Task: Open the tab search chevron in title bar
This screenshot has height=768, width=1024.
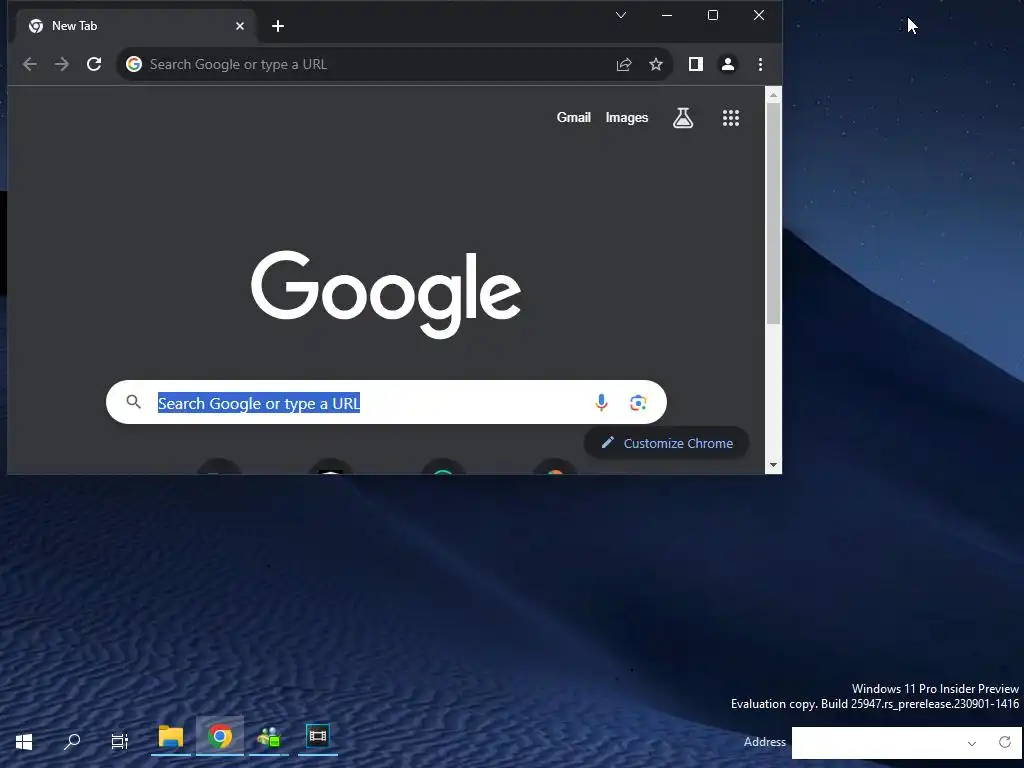Action: click(621, 15)
